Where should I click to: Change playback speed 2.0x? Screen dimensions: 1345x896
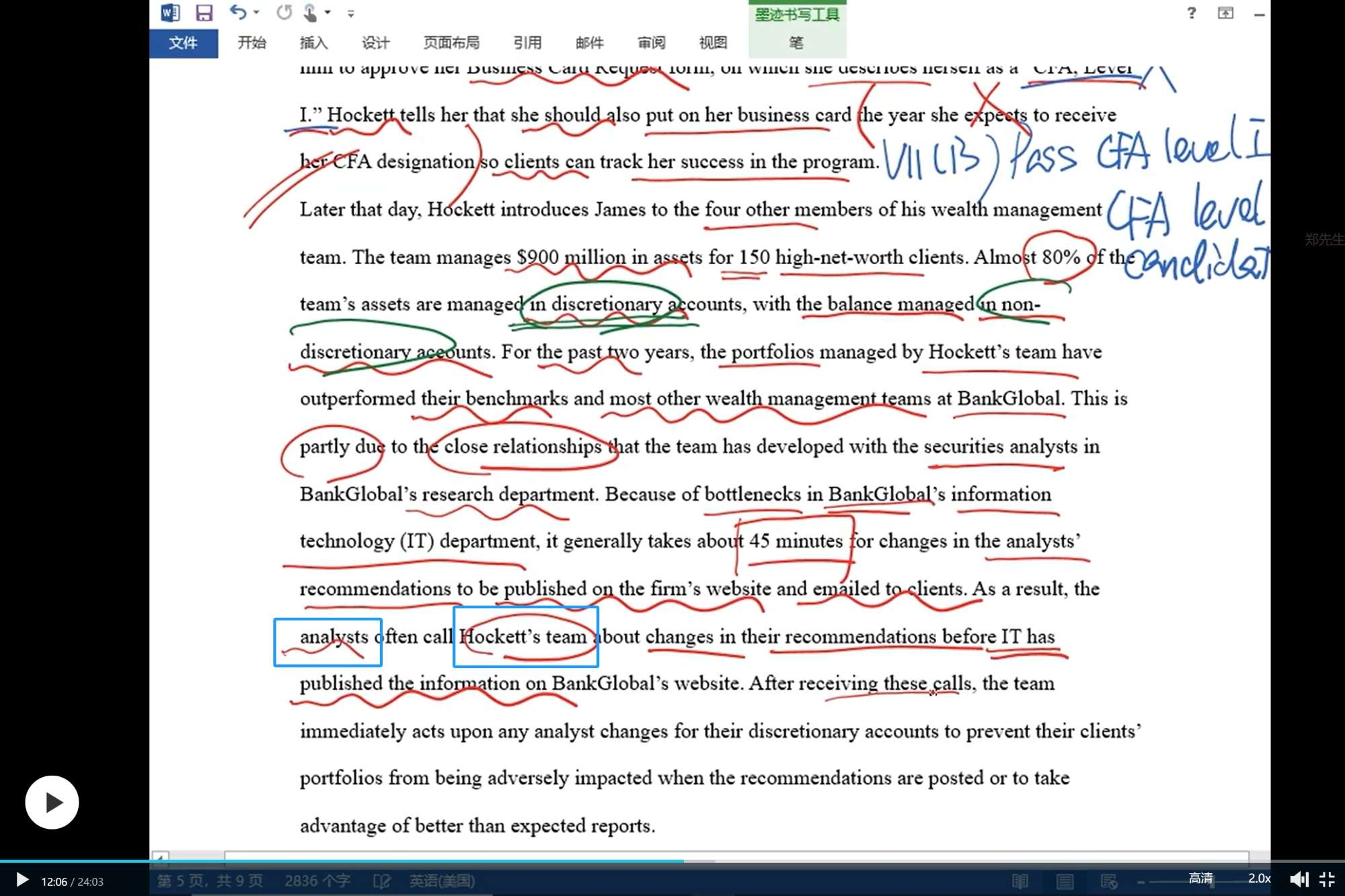point(1259,878)
